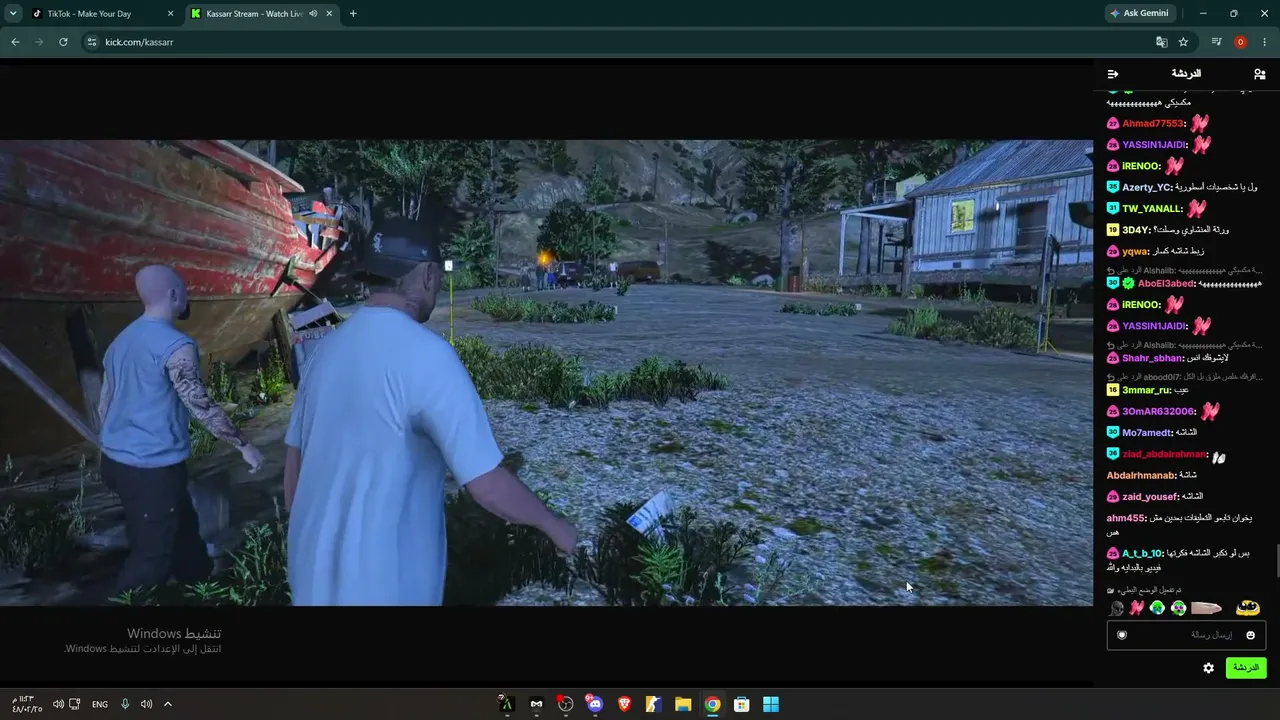
Task: Toggle the microphone icon in system tray
Action: point(125,704)
